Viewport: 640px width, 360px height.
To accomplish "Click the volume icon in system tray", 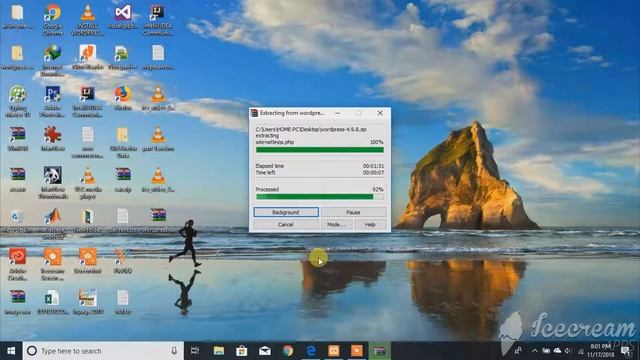I will tap(568, 351).
